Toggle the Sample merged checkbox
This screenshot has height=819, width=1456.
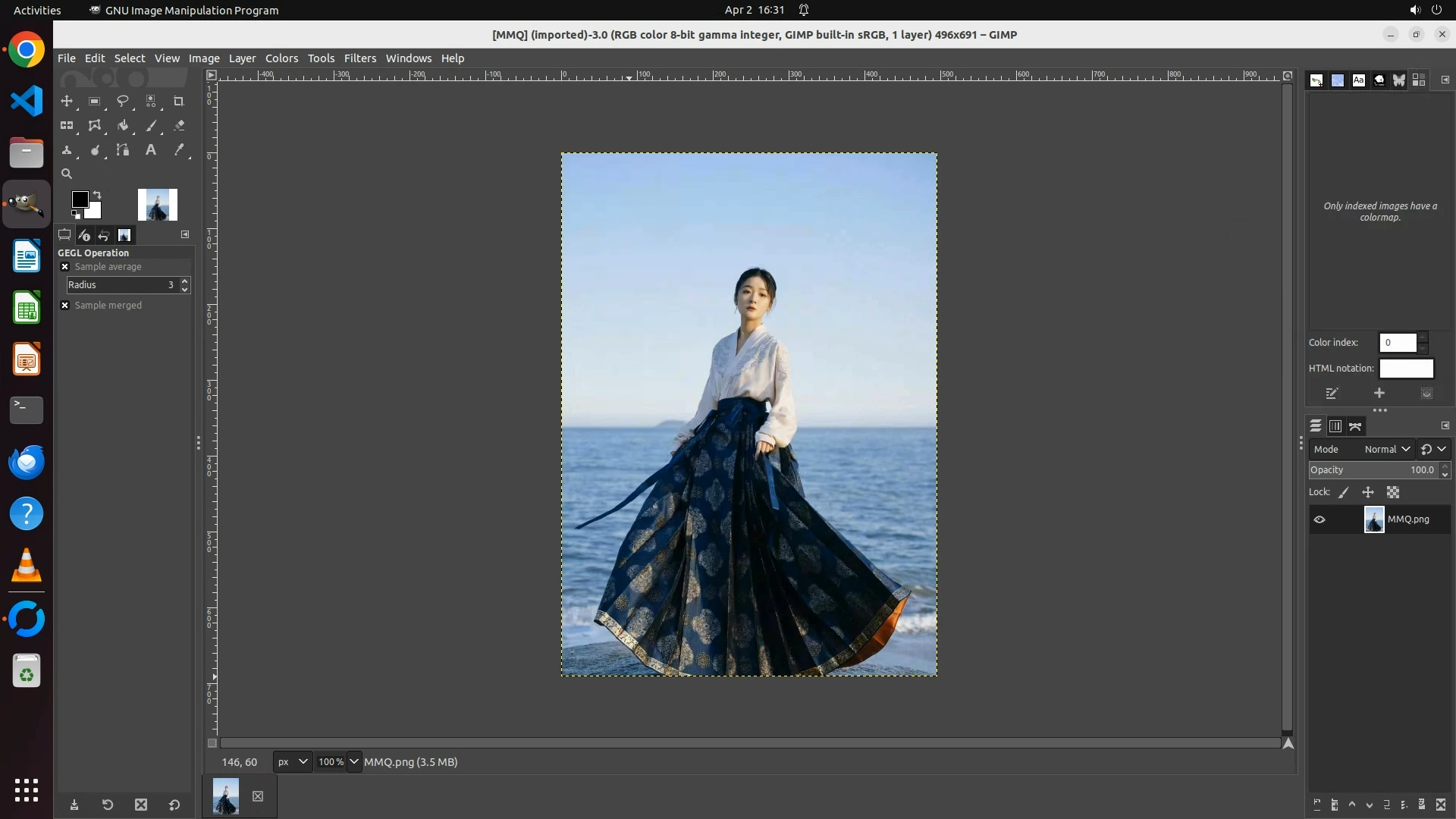(x=65, y=306)
